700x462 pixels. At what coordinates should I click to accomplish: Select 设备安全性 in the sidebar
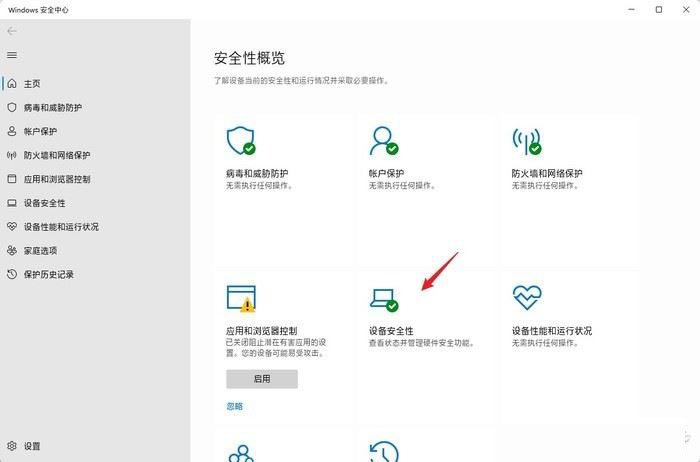pos(45,203)
